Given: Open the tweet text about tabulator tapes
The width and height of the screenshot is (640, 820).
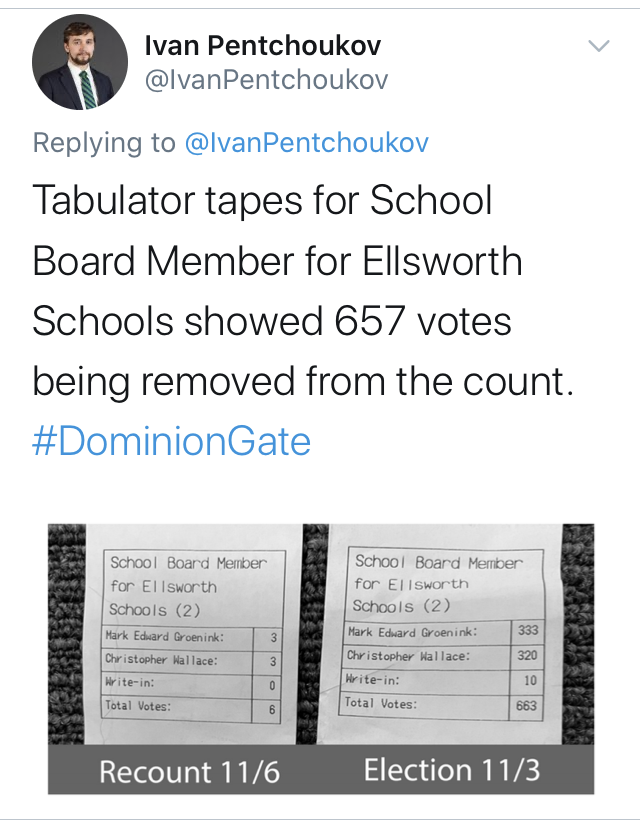Looking at the screenshot, I should click(x=303, y=290).
